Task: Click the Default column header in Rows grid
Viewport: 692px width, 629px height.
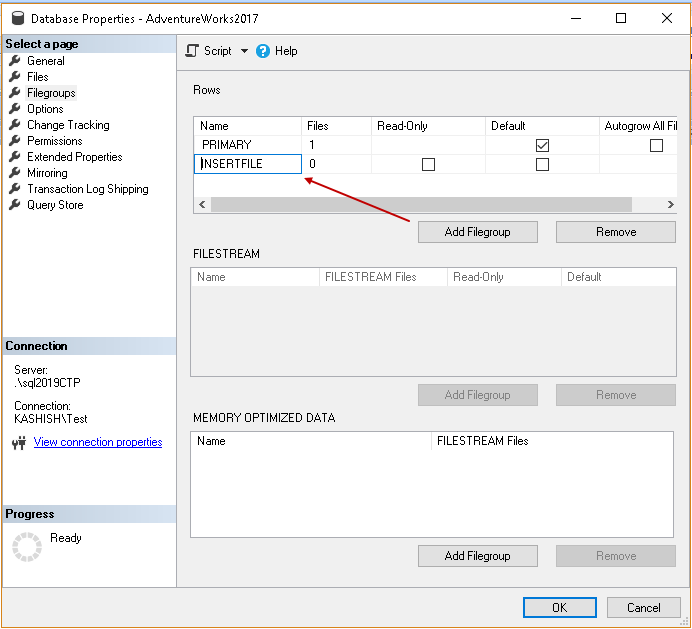Action: coord(542,126)
